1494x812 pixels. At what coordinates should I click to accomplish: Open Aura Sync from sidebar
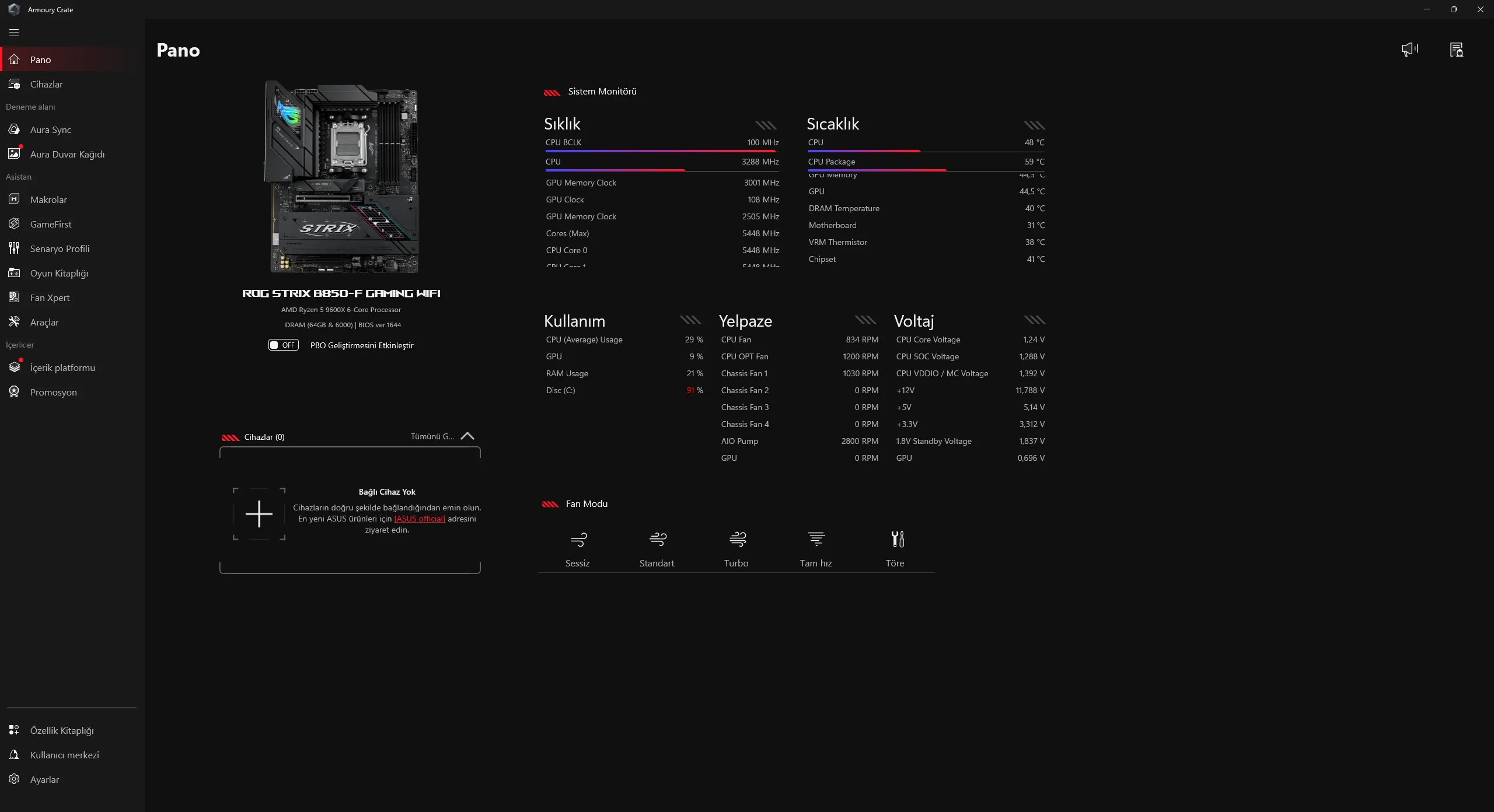click(51, 129)
